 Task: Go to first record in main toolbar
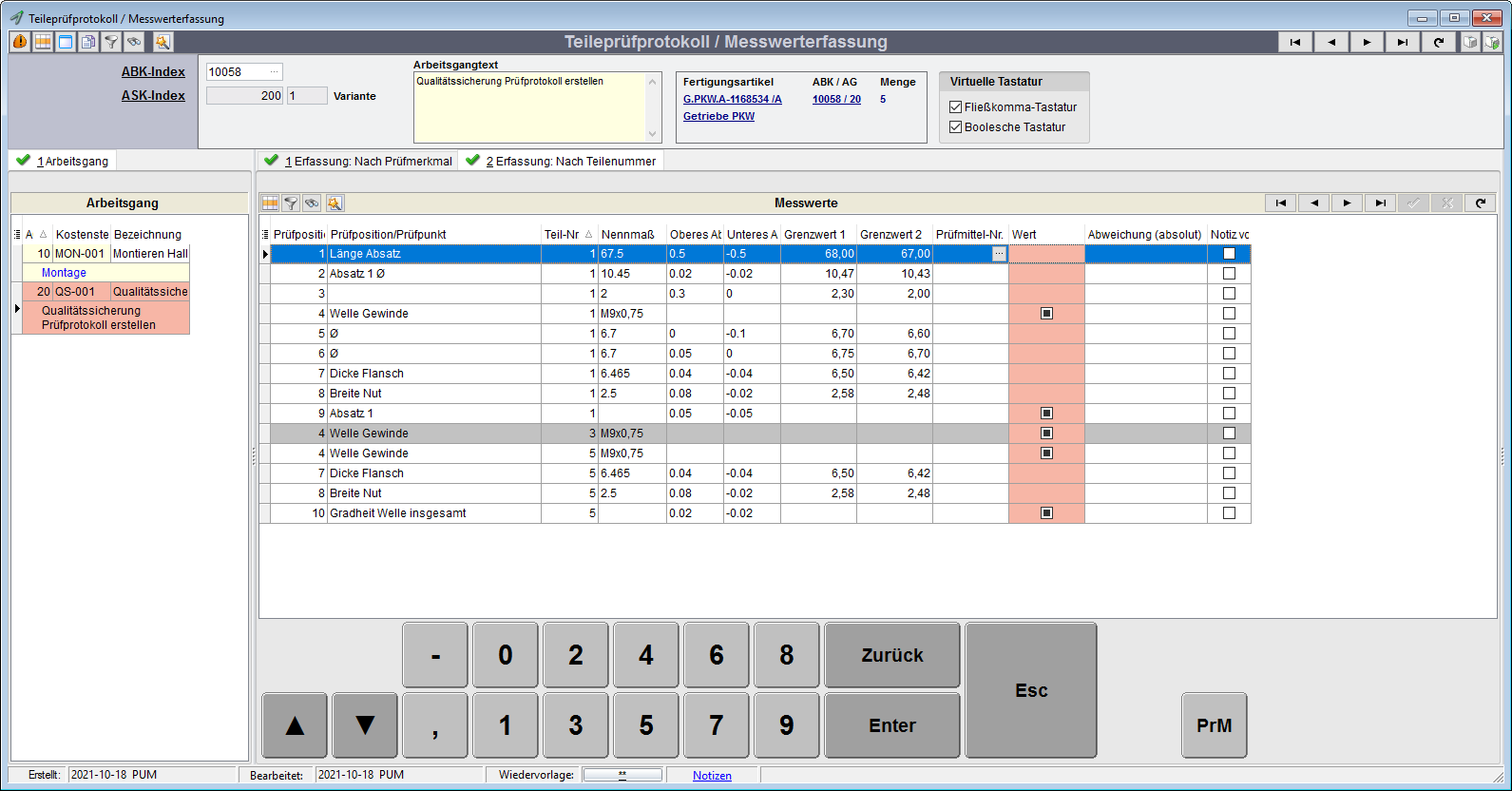click(x=1295, y=42)
